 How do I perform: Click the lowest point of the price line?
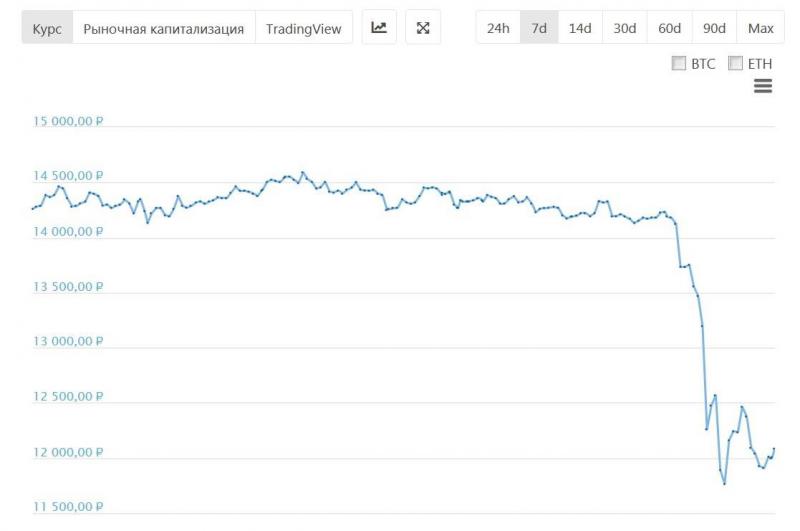(724, 484)
